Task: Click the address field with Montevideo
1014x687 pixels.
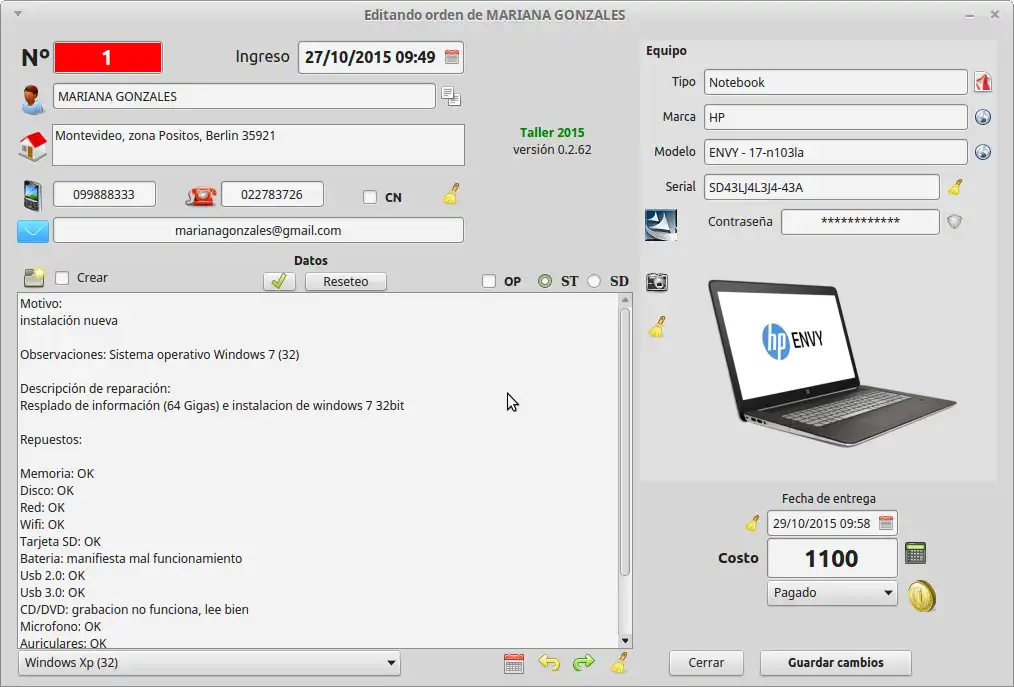Action: [258, 145]
